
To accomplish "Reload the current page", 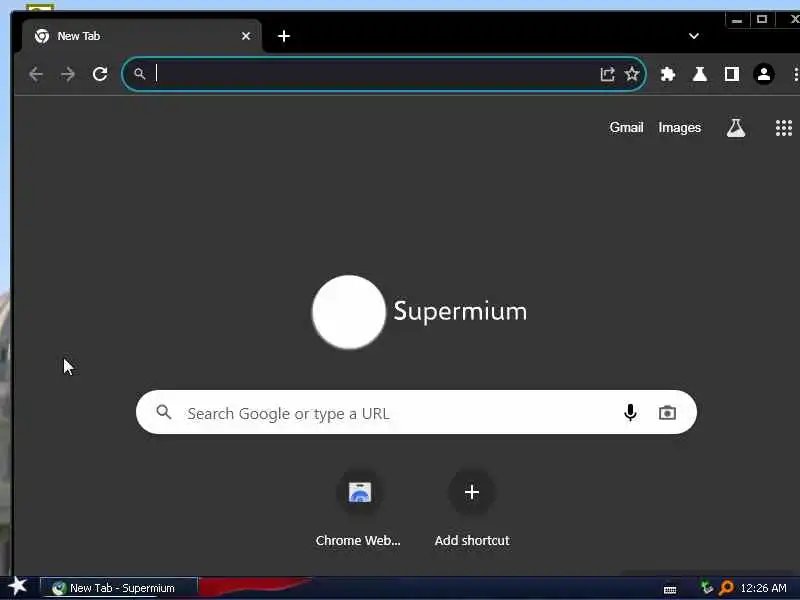I will pos(100,74).
